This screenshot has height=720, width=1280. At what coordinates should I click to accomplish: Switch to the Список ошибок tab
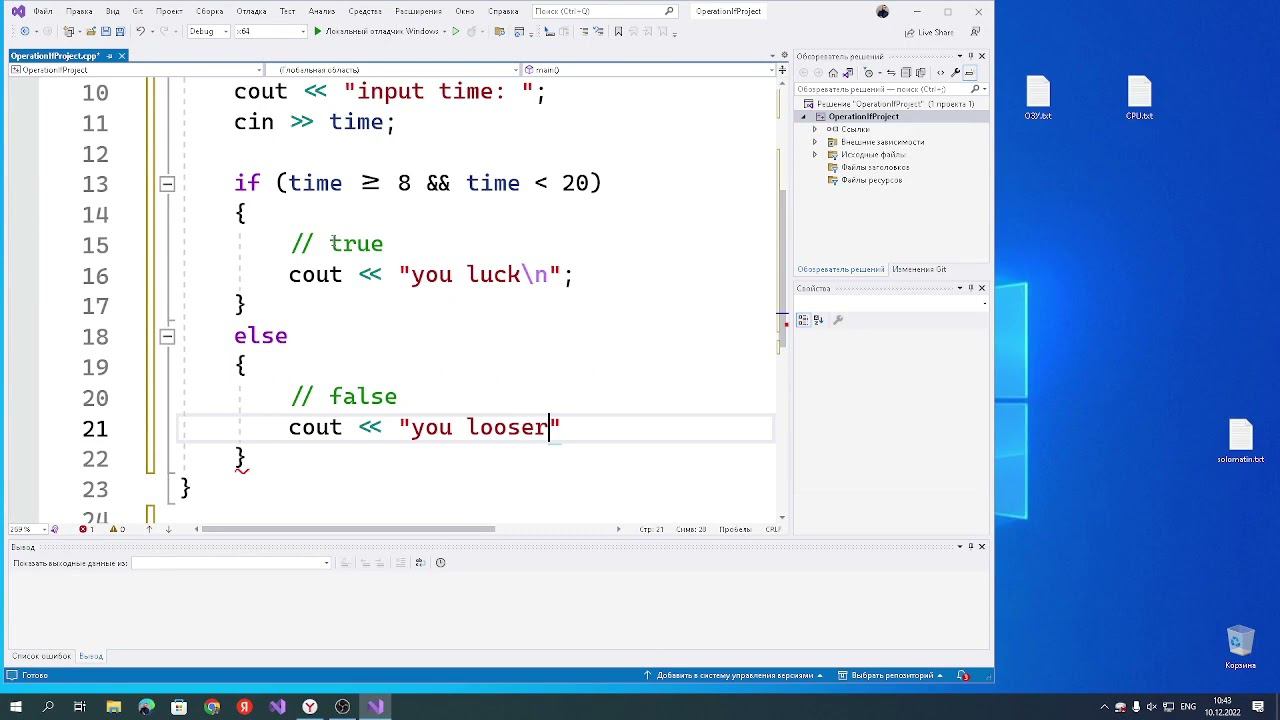pyautogui.click(x=42, y=656)
